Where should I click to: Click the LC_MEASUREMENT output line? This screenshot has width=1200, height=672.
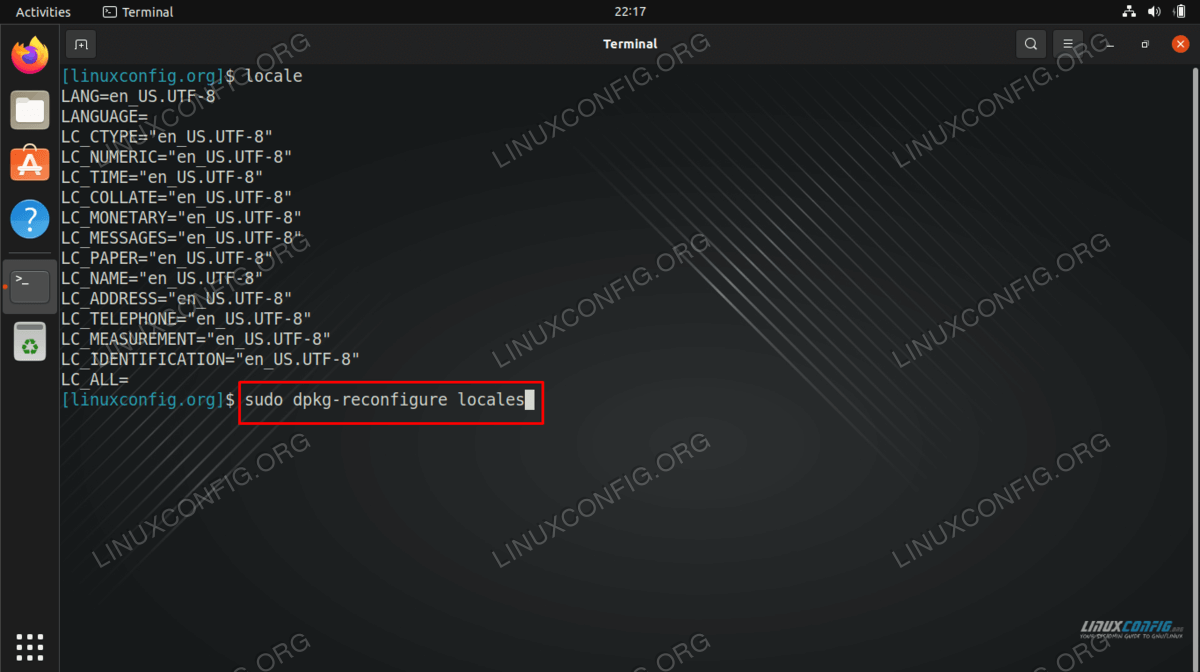click(196, 339)
